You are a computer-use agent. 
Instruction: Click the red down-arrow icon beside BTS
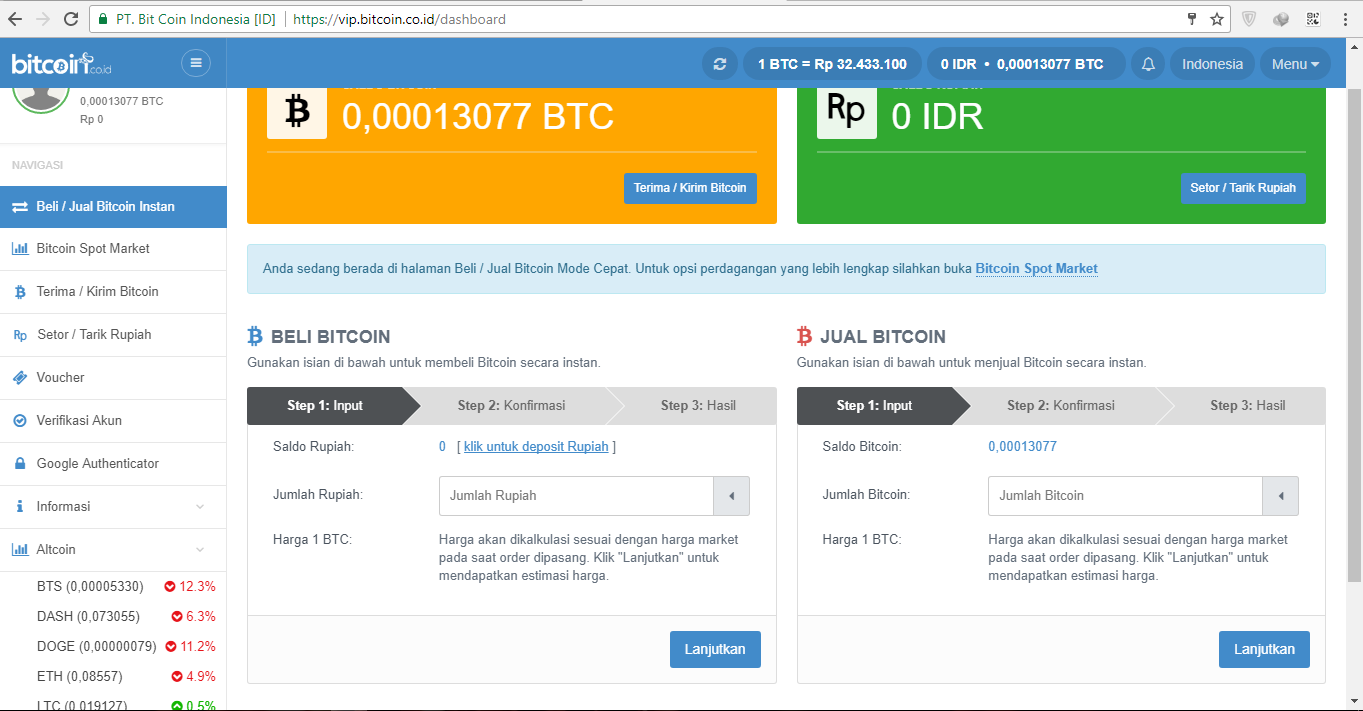click(x=170, y=587)
